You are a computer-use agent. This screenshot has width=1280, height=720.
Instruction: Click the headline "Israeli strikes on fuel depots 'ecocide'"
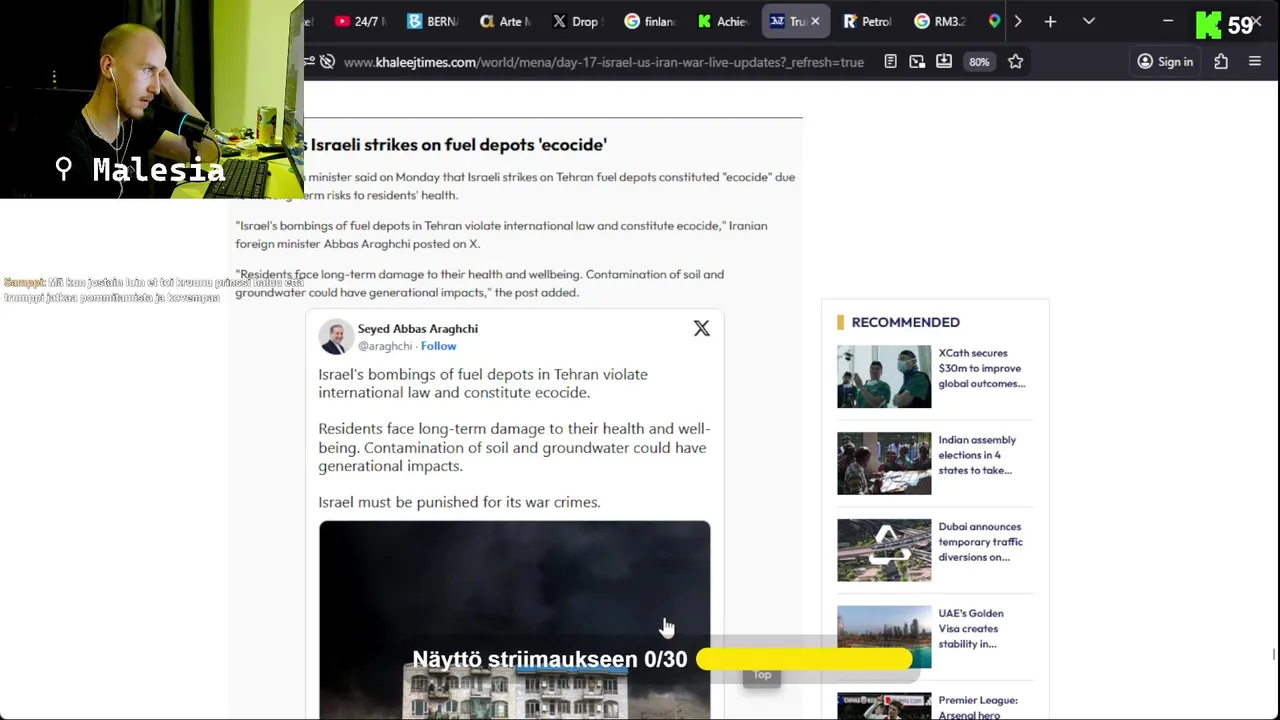[x=458, y=145]
